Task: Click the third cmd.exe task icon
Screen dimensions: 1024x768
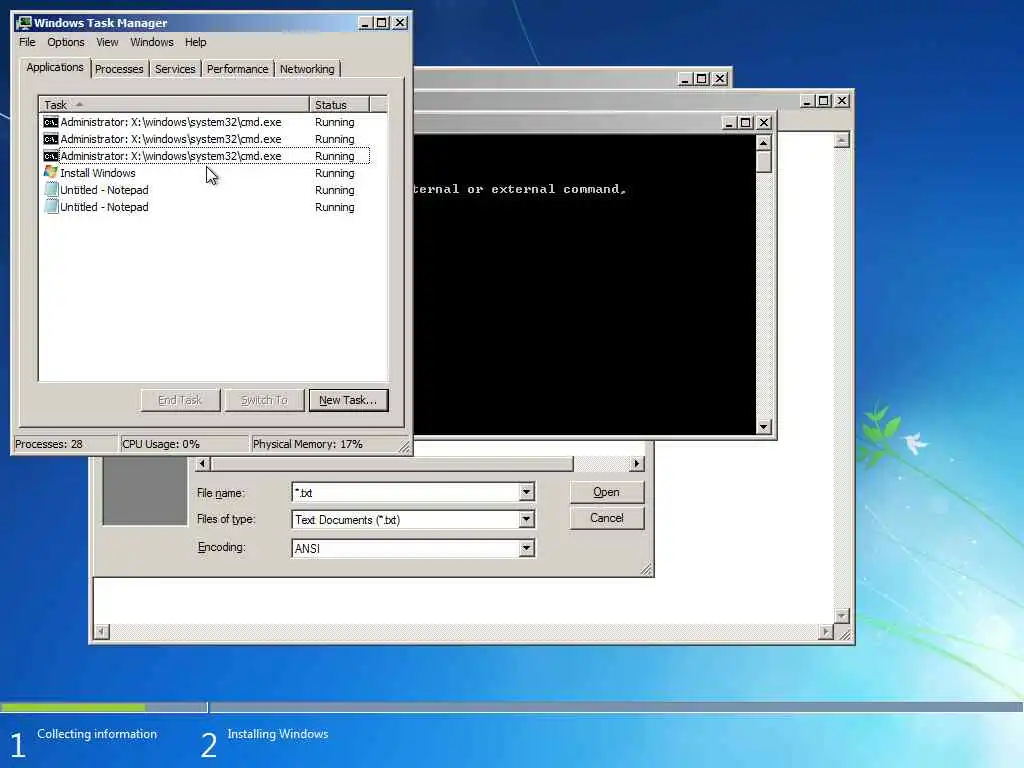Action: coord(50,156)
